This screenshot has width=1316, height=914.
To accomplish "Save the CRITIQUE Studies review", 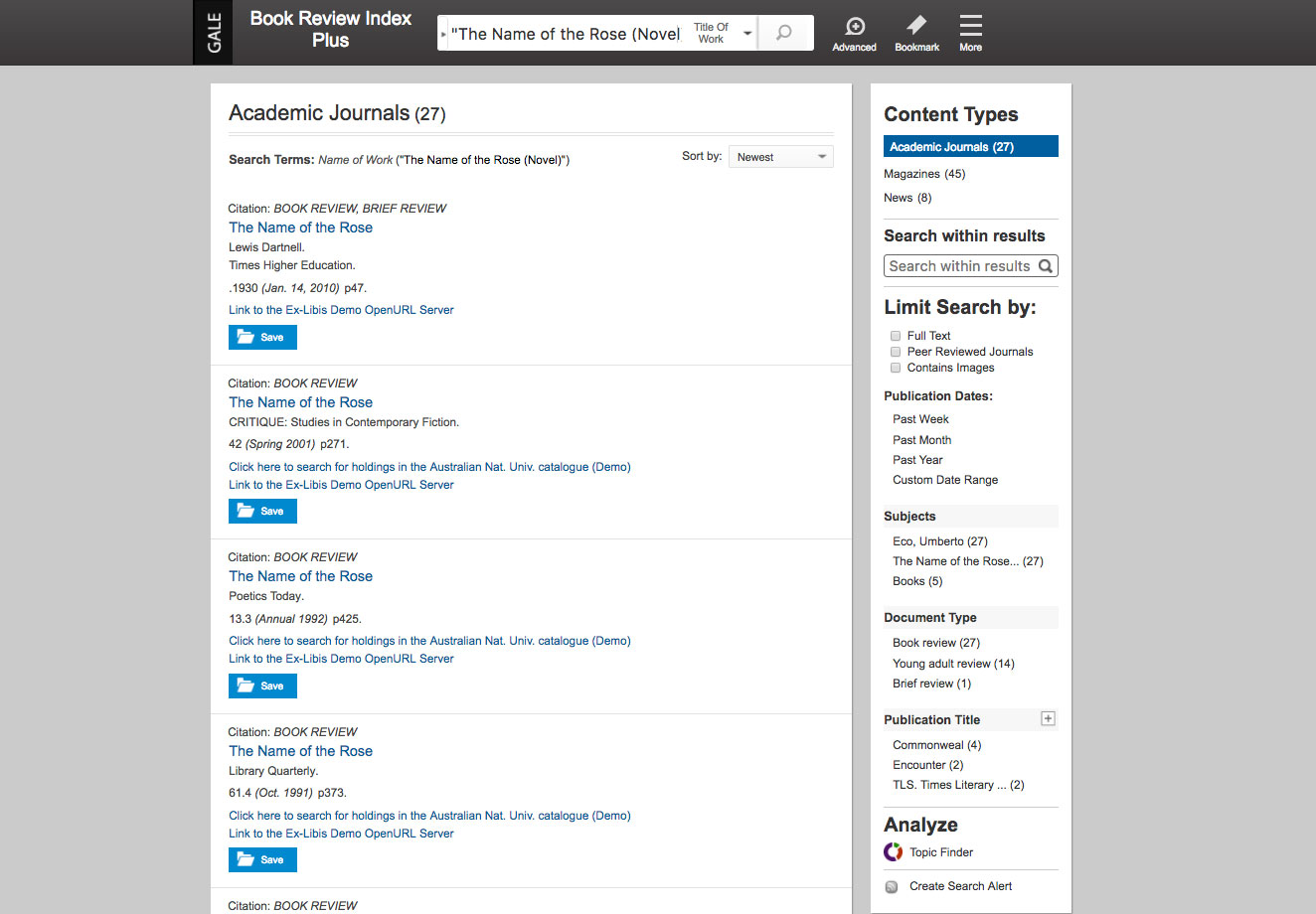I will (262, 511).
